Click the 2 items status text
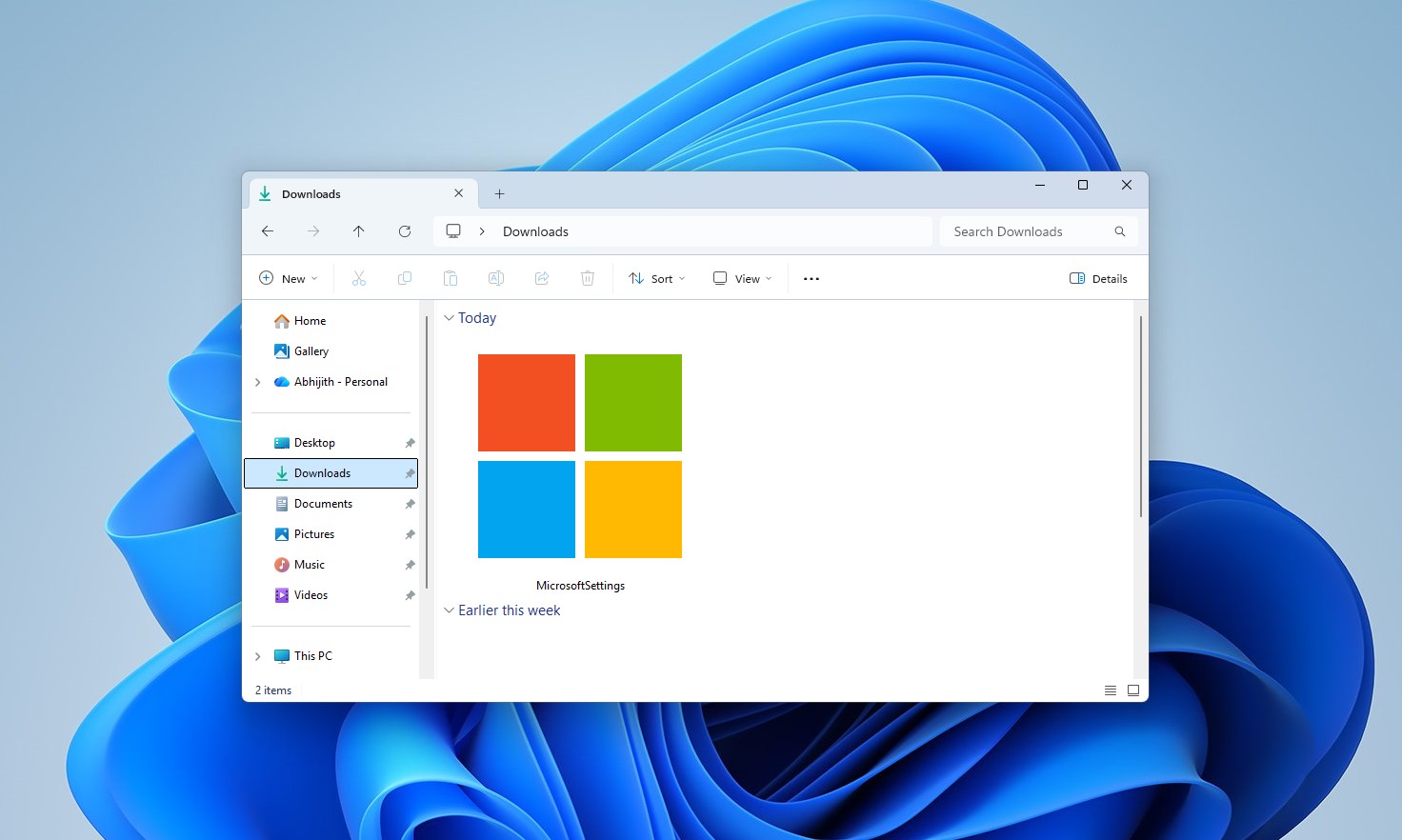This screenshot has width=1402, height=840. [x=273, y=690]
